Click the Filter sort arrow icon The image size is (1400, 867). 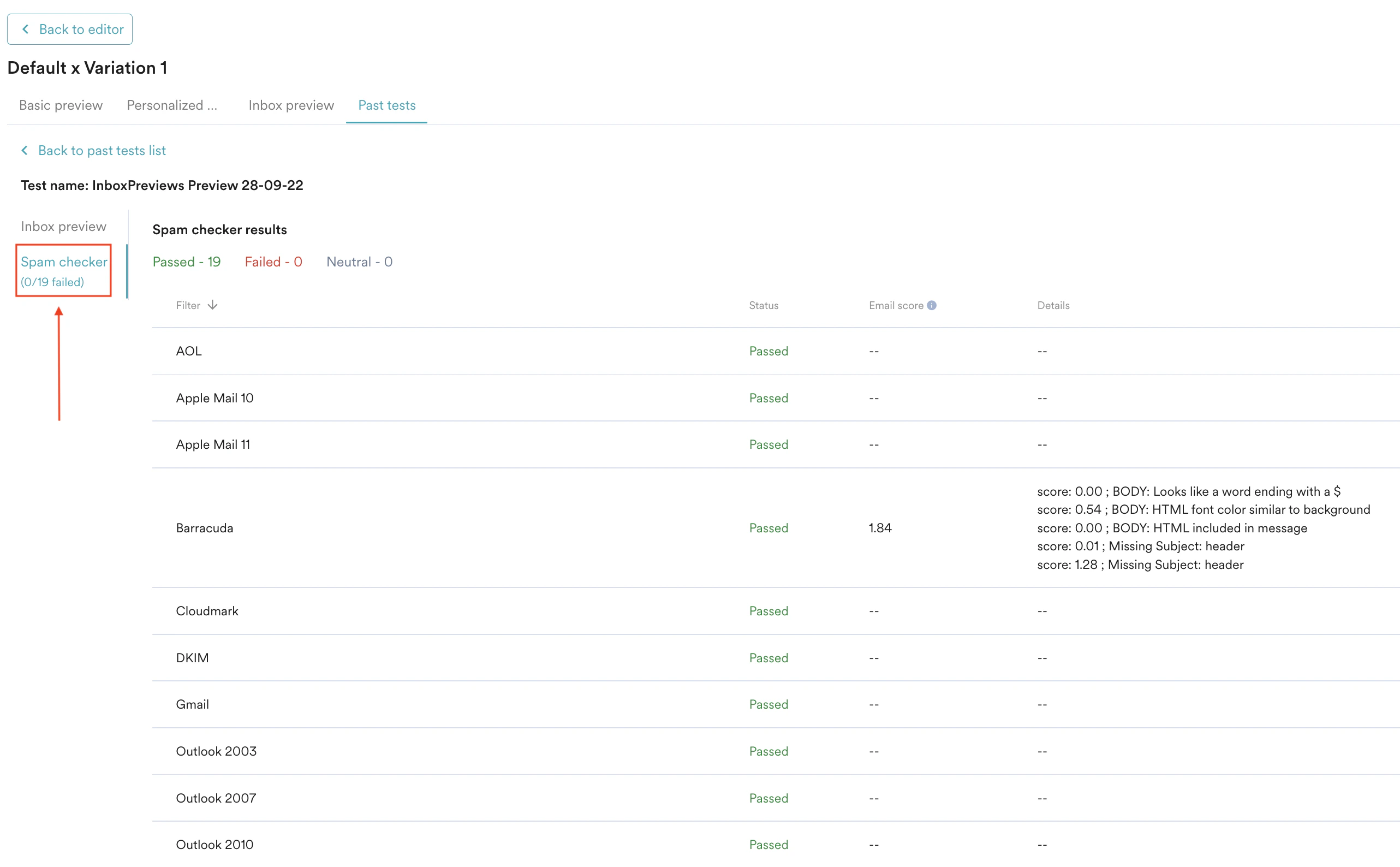coord(213,305)
